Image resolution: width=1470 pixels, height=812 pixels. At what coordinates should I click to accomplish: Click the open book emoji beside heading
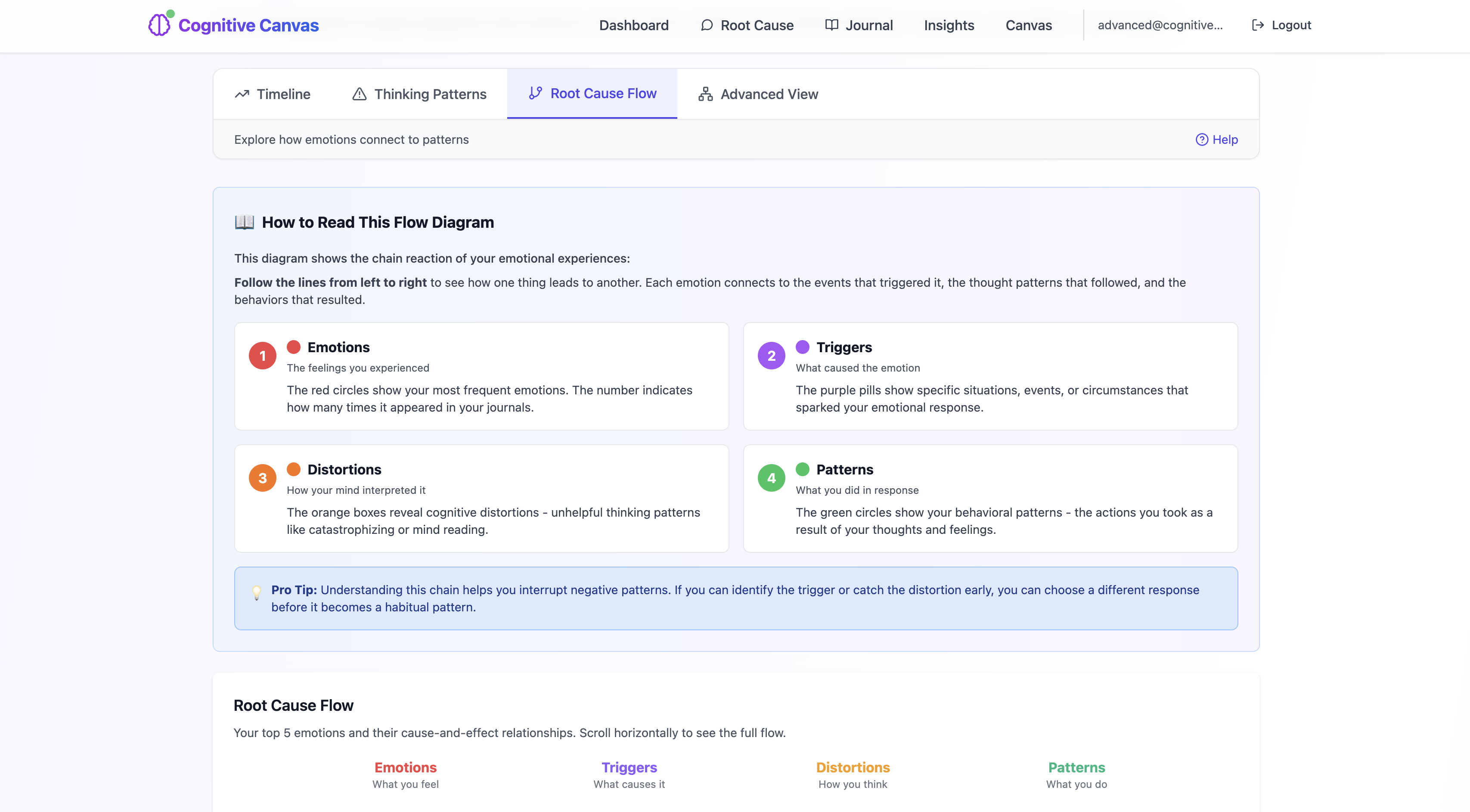click(244, 222)
